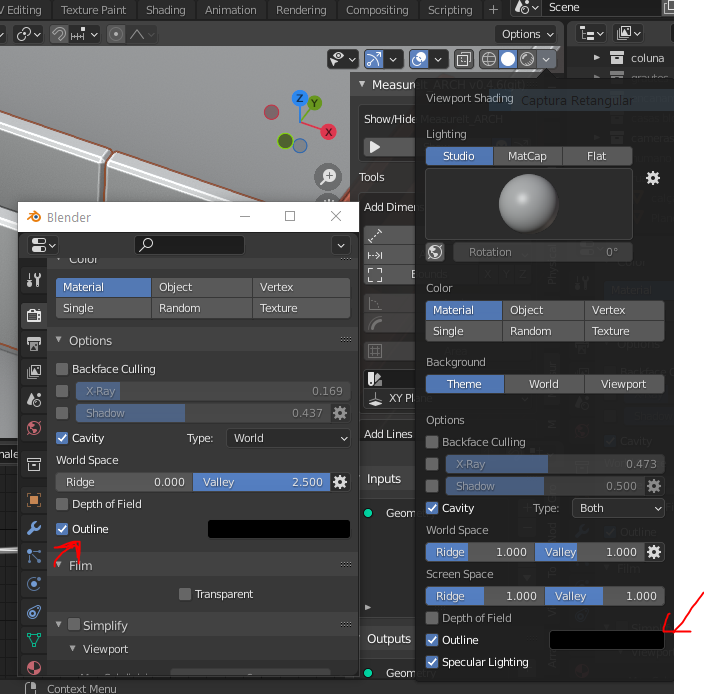Image resolution: width=704 pixels, height=694 pixels.
Task: Set background to World in popover
Action: [544, 384]
